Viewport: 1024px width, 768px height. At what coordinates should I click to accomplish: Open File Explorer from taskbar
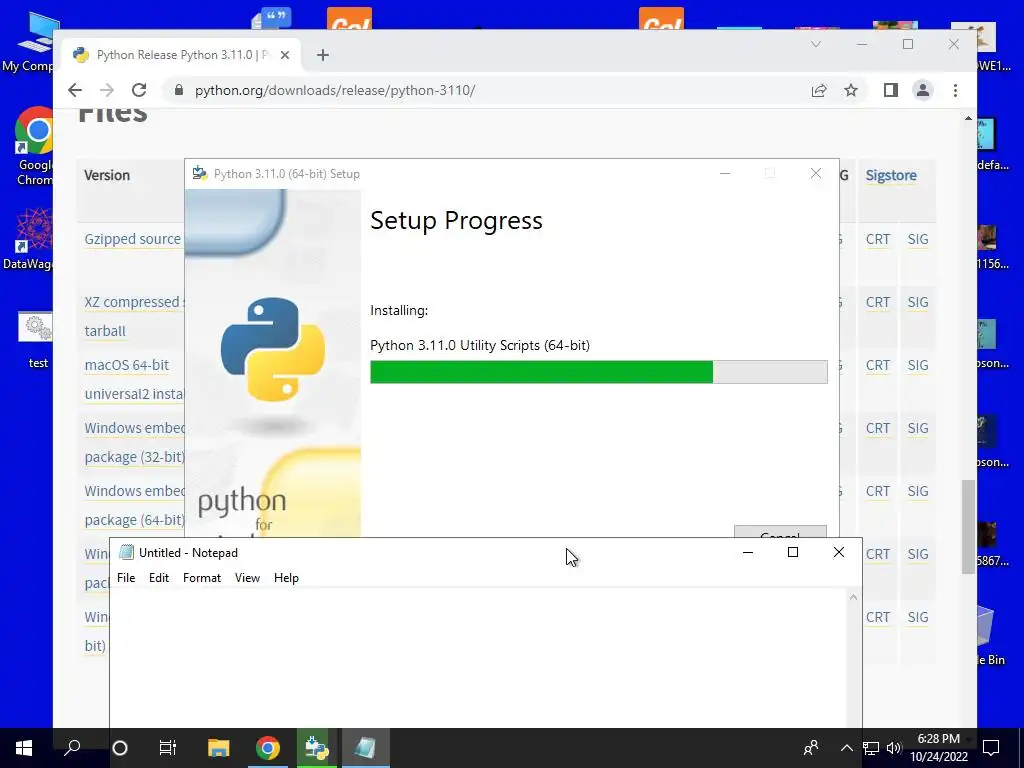pyautogui.click(x=218, y=748)
